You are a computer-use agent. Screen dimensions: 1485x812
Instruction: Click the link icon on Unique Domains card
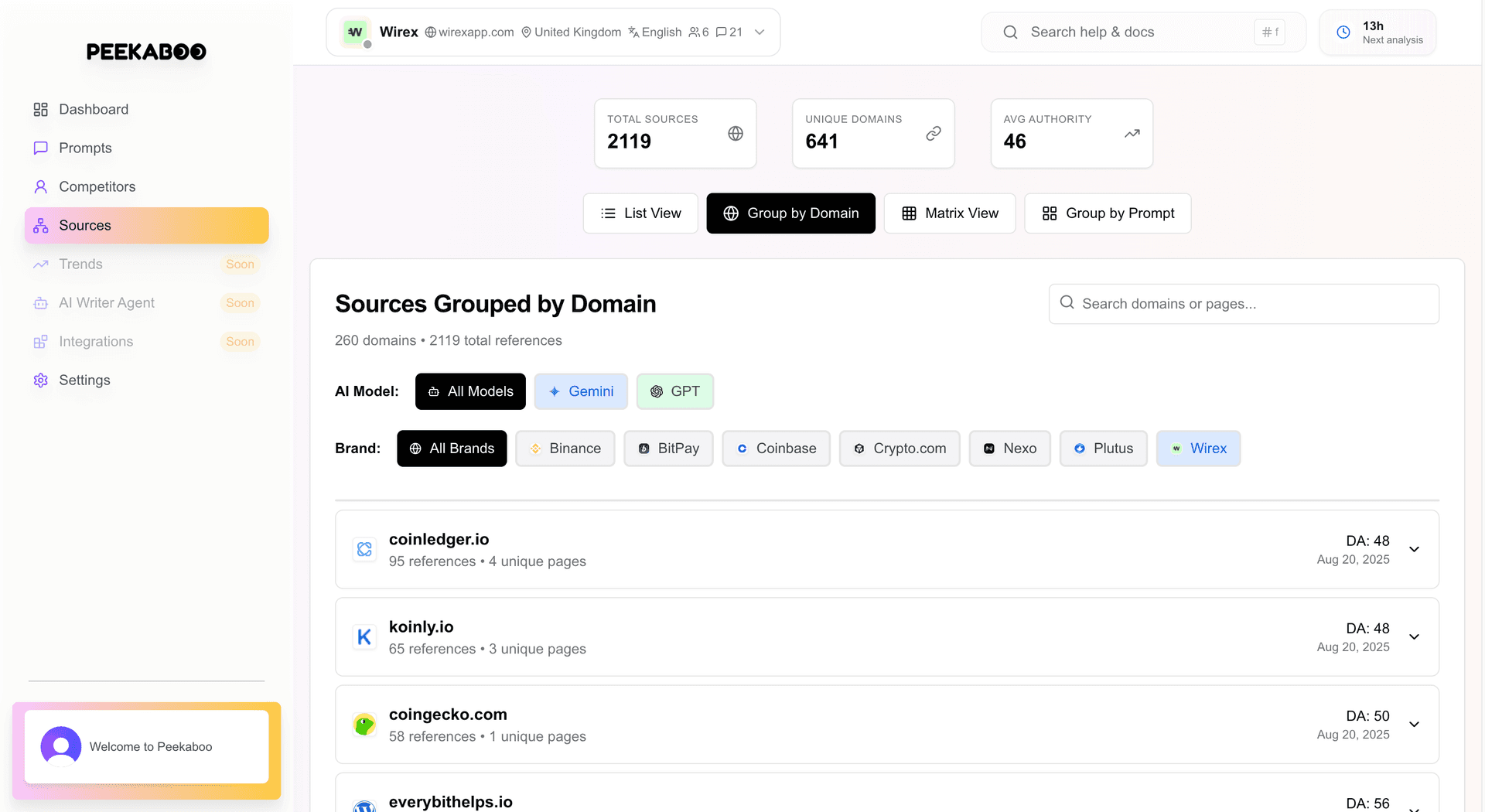pos(934,134)
